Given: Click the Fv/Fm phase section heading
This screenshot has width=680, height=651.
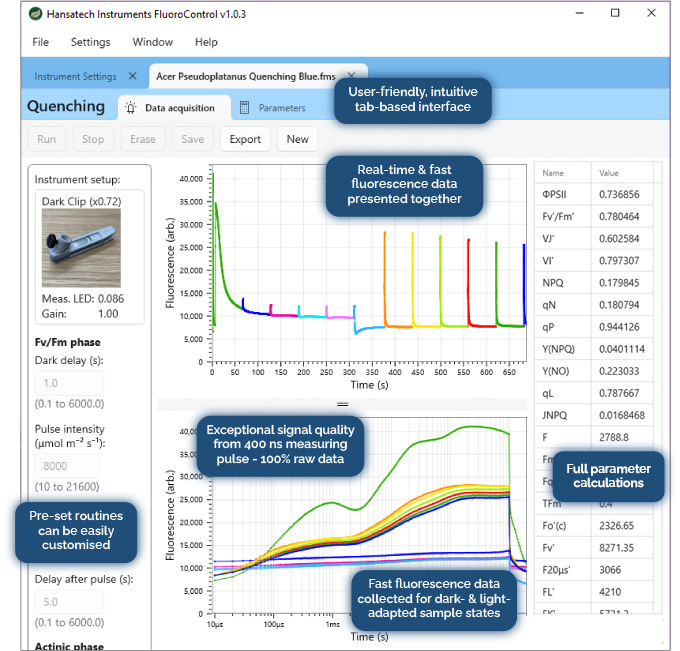Looking at the screenshot, I should 68,342.
